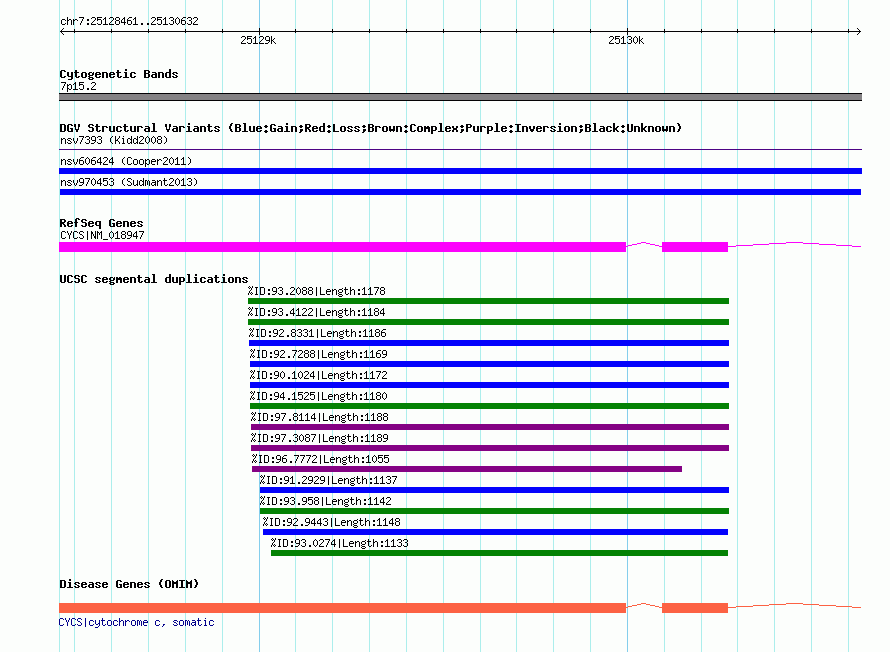
Task: Click the short magenta CYCS exon block
Action: click(x=695, y=247)
